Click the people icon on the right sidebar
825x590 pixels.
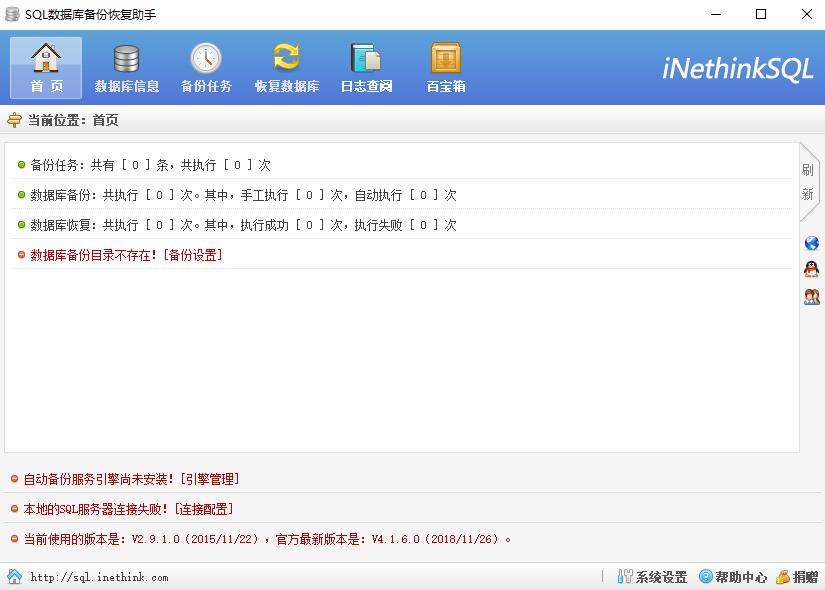tap(812, 296)
